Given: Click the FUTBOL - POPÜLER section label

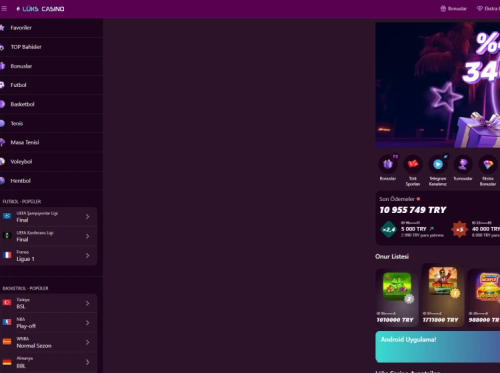Looking at the screenshot, I should tap(22, 202).
